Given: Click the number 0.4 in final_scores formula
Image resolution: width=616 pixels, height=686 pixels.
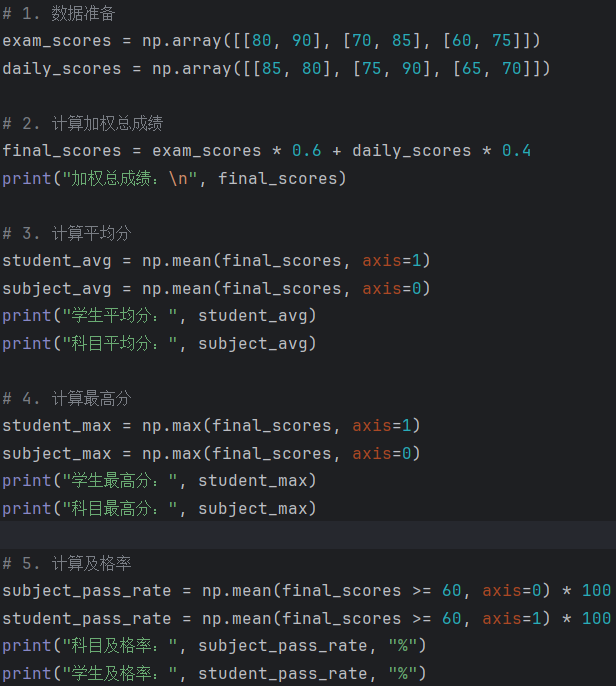Looking at the screenshot, I should 516,150.
